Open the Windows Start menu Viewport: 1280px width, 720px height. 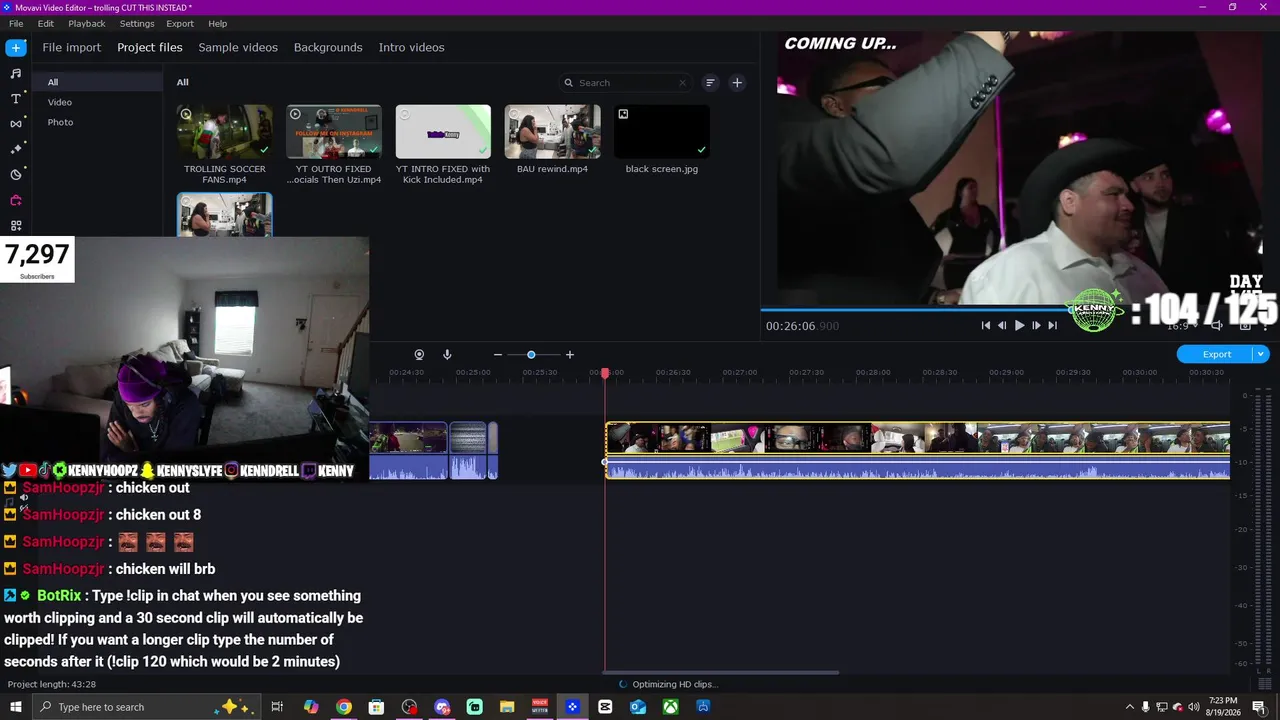15,707
